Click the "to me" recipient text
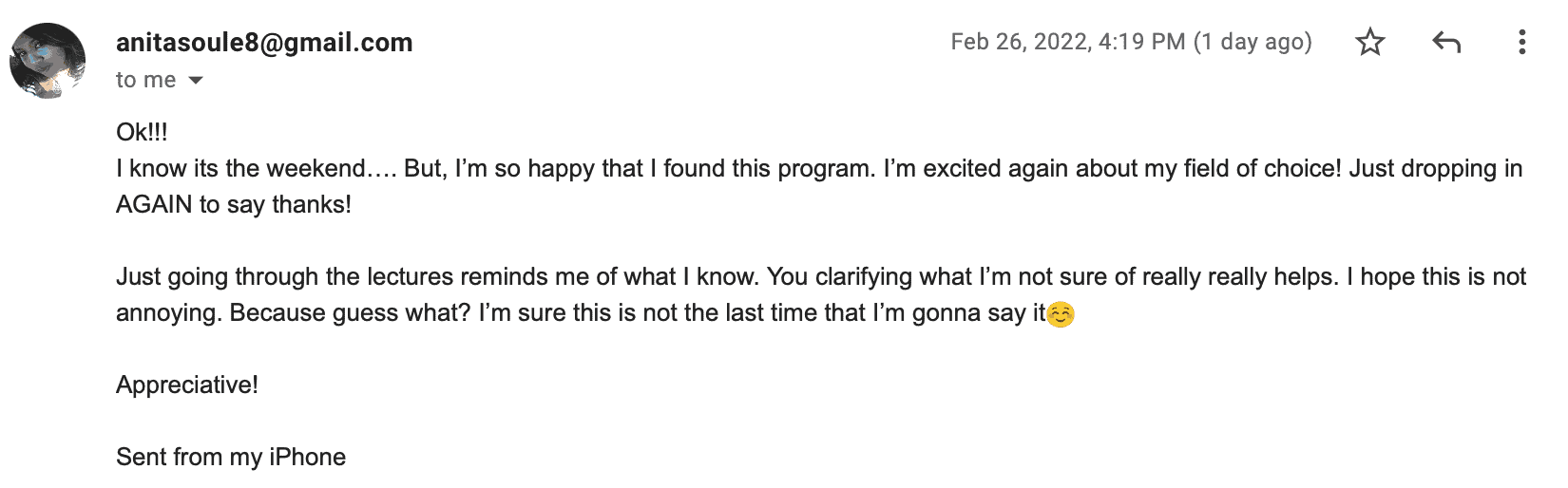This screenshot has height=488, width=1568. (145, 81)
